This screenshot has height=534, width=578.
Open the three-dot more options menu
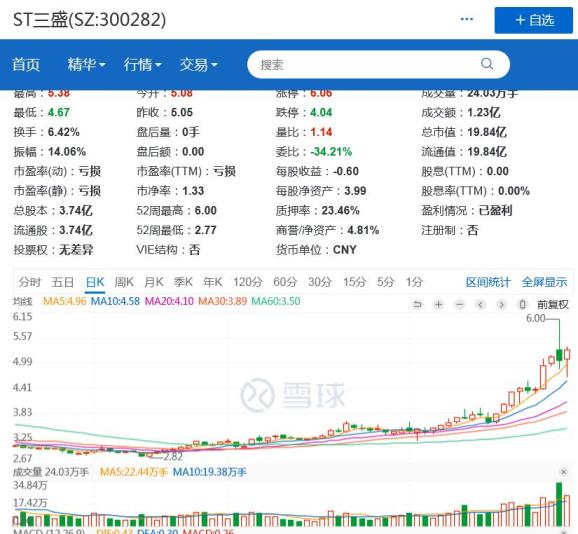467,19
